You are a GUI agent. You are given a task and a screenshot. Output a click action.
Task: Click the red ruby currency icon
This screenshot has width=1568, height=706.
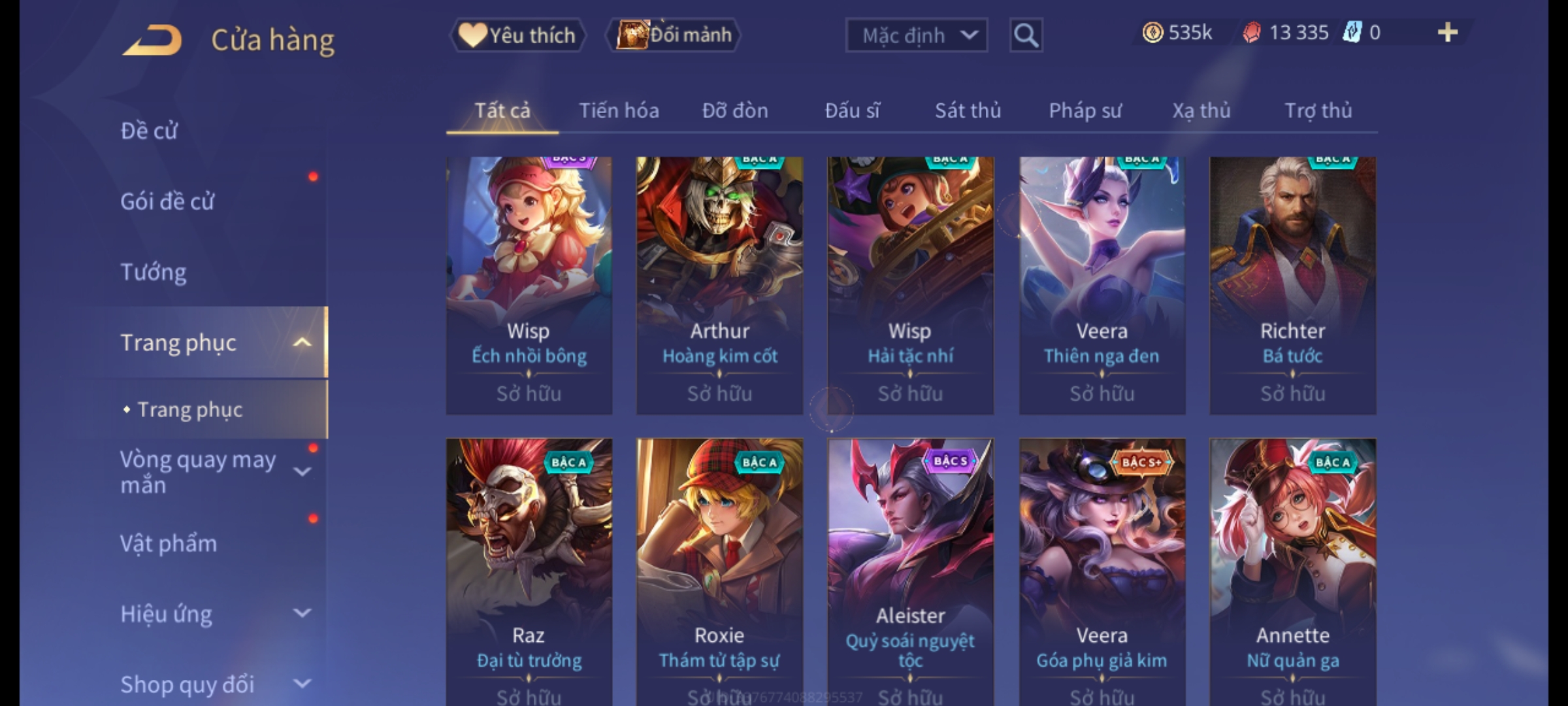click(1251, 33)
